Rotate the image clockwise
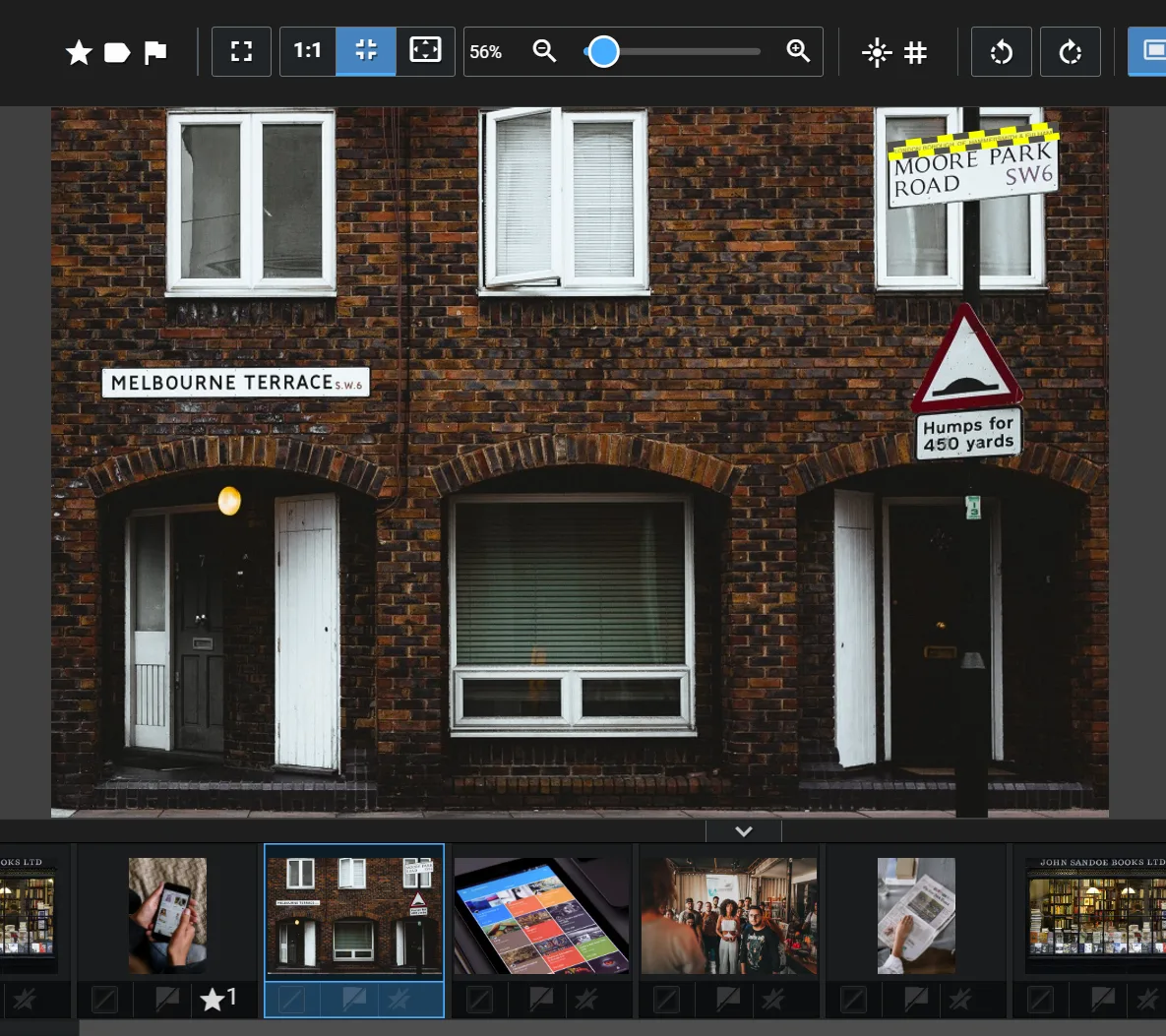 pos(1071,51)
